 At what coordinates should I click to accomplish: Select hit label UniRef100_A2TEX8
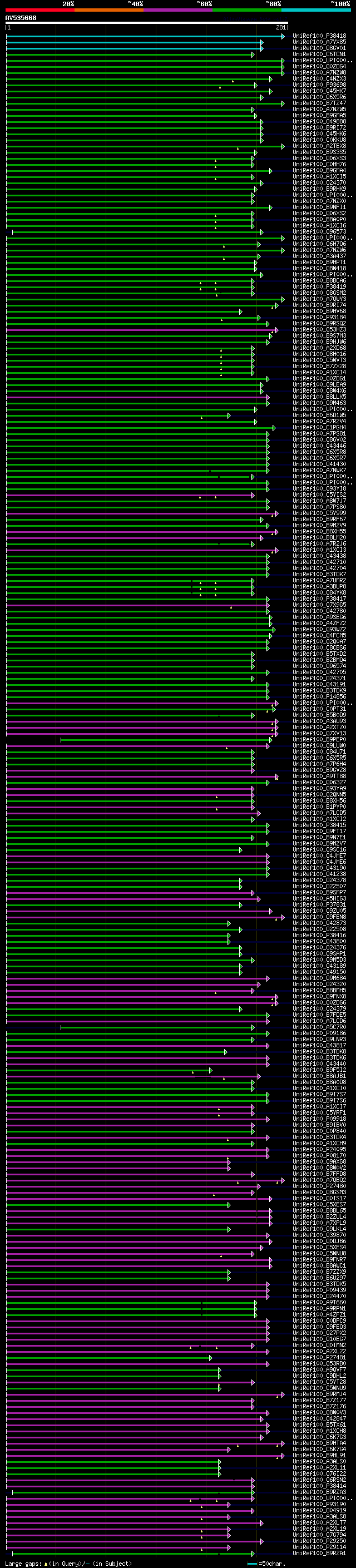(x=319, y=146)
